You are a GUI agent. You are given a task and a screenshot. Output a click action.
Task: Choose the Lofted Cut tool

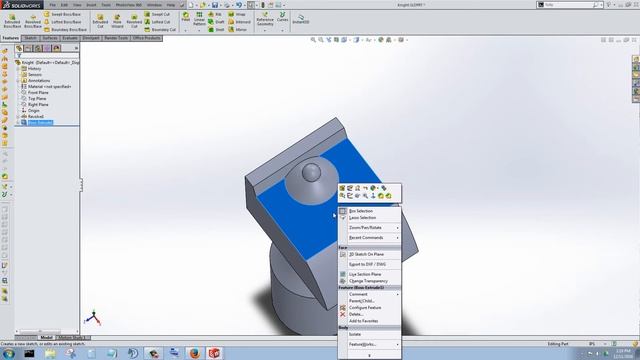pos(158,22)
